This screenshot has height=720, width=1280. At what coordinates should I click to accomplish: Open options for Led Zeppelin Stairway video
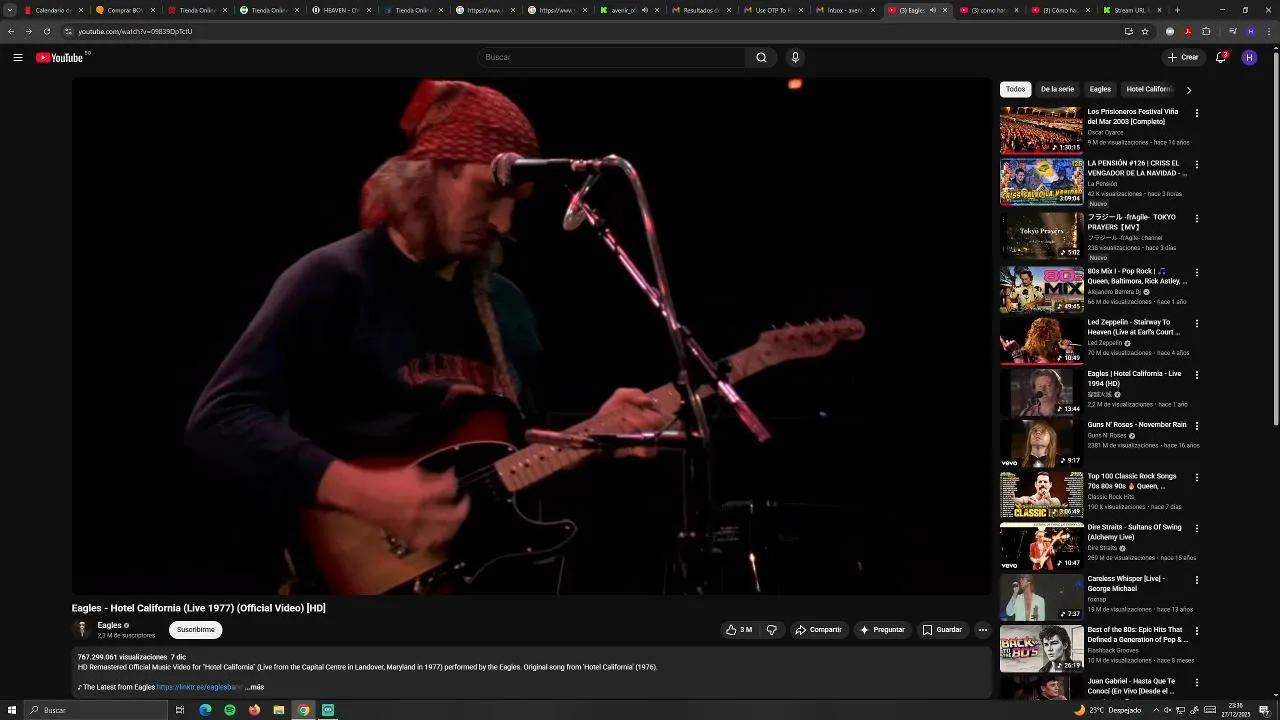tap(1196, 324)
